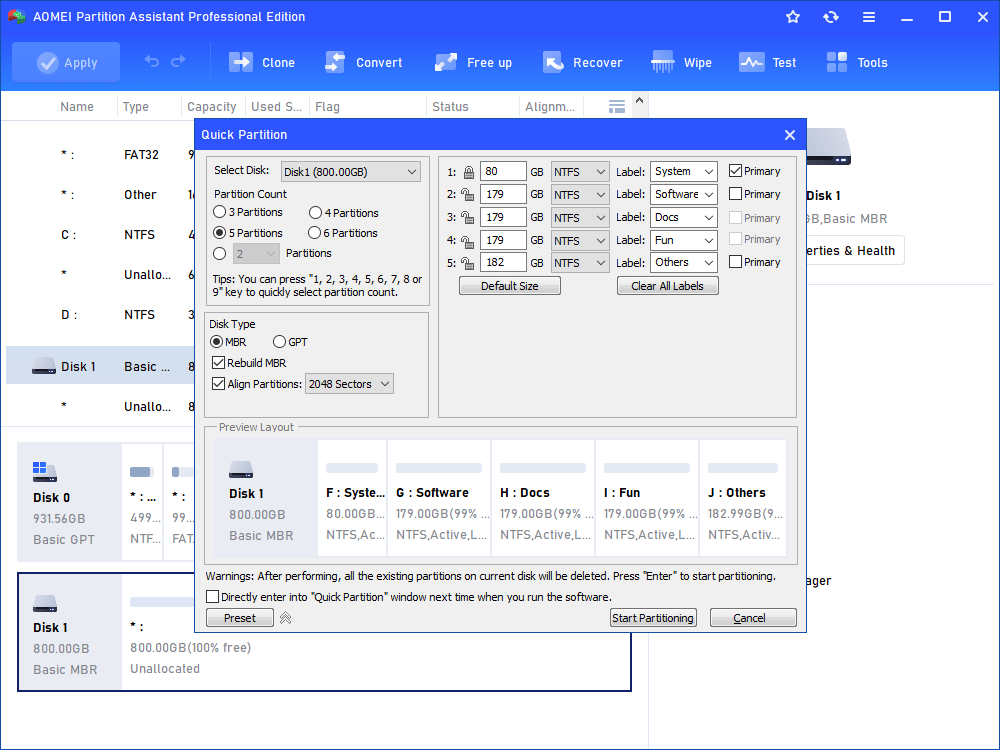The height and width of the screenshot is (750, 1000).
Task: Open the Select Disk dropdown
Action: (350, 172)
